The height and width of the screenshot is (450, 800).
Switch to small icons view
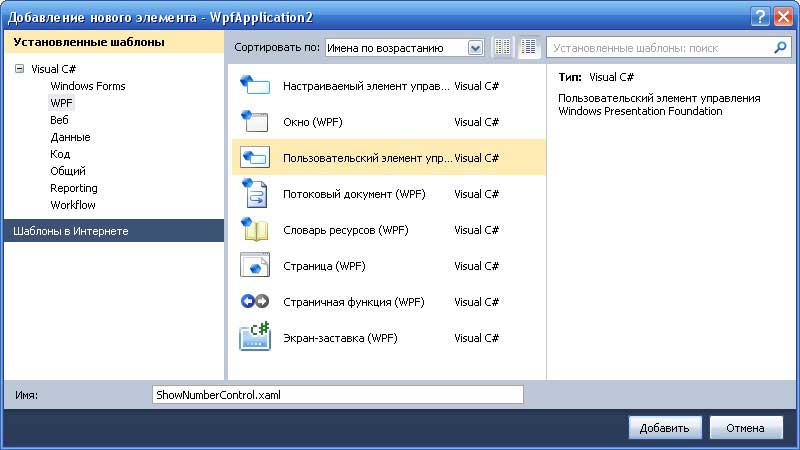pyautogui.click(x=503, y=47)
